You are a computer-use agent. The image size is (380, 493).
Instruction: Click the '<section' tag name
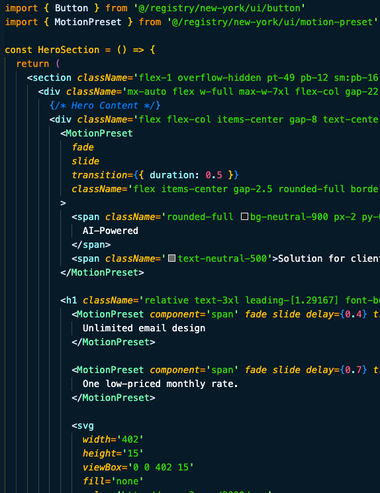coord(49,78)
